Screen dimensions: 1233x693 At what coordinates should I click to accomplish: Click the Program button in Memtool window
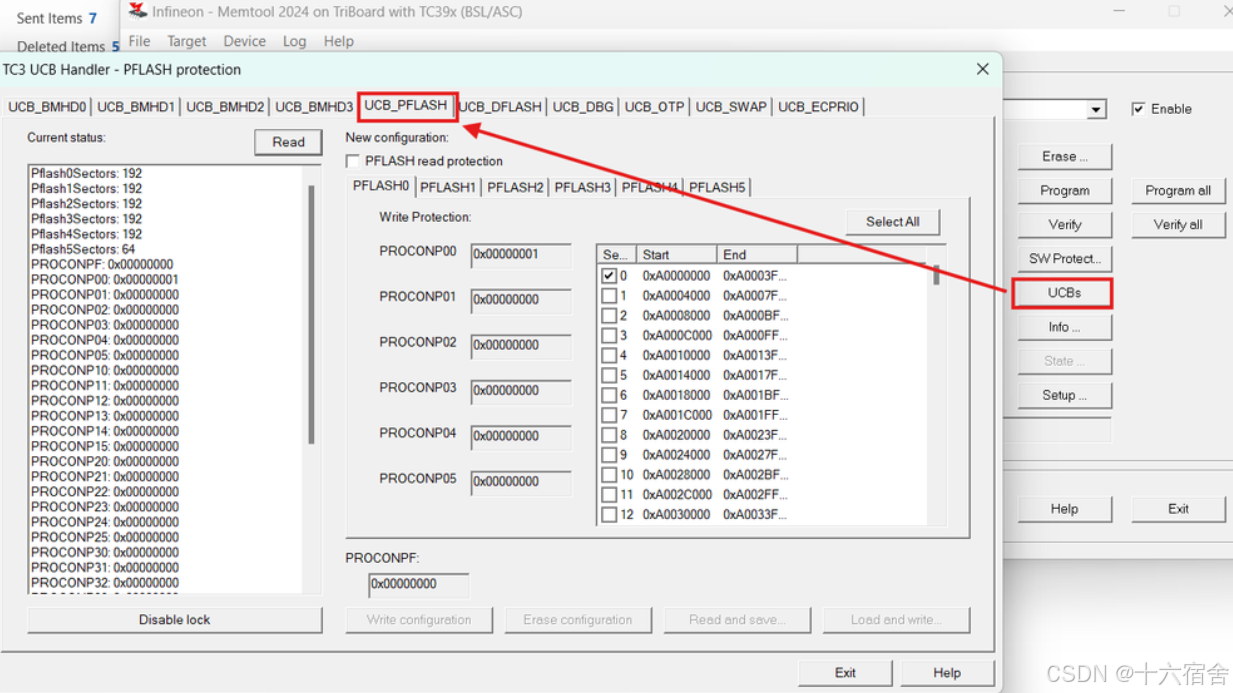tap(1065, 191)
